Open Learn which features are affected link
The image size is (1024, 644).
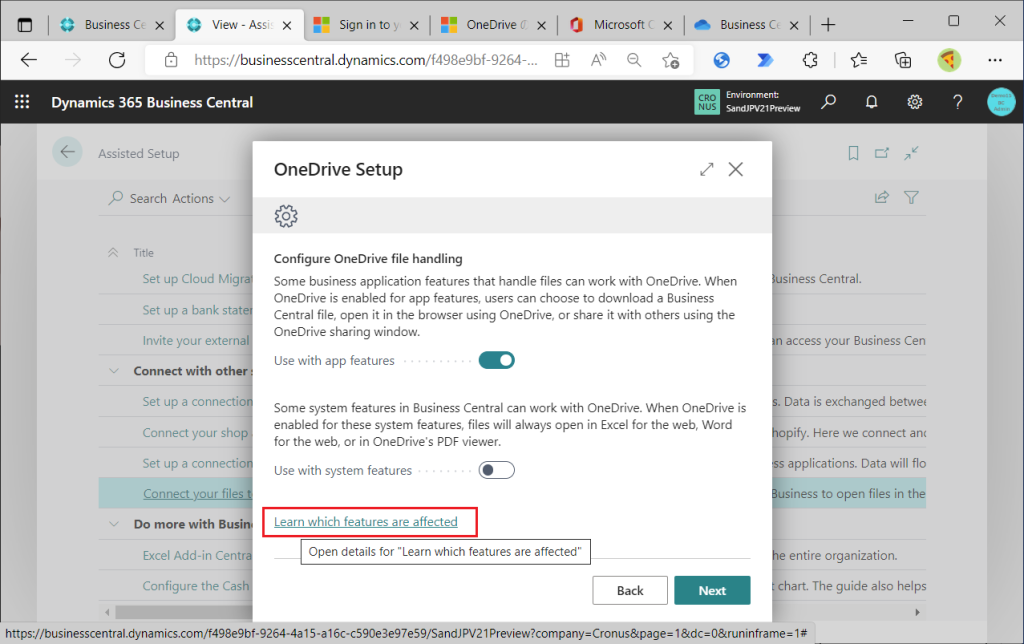pos(366,522)
